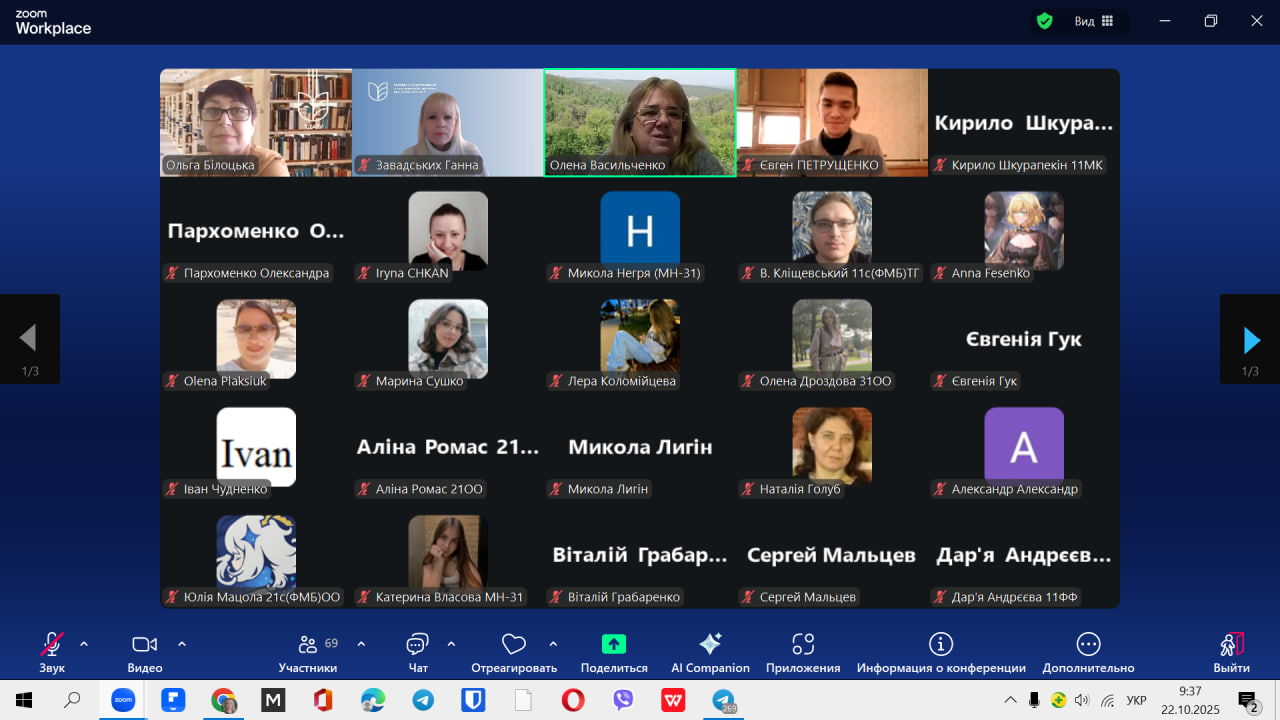This screenshot has width=1280, height=720.
Task: Open Microsoft Edge from the taskbar
Action: point(372,700)
